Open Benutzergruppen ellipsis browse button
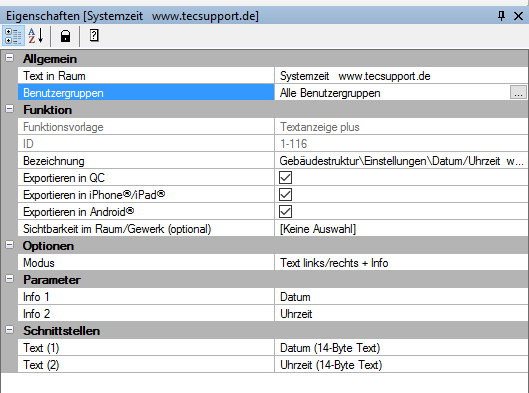This screenshot has width=529, height=393. 518,93
